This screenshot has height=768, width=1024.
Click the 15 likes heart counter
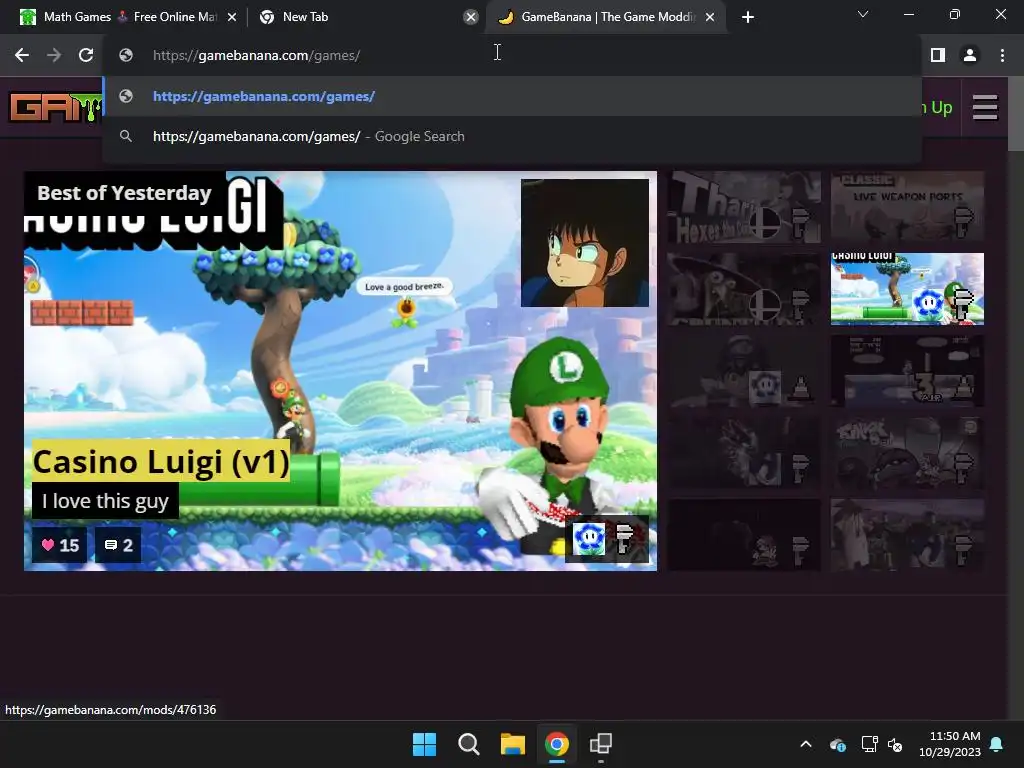60,545
